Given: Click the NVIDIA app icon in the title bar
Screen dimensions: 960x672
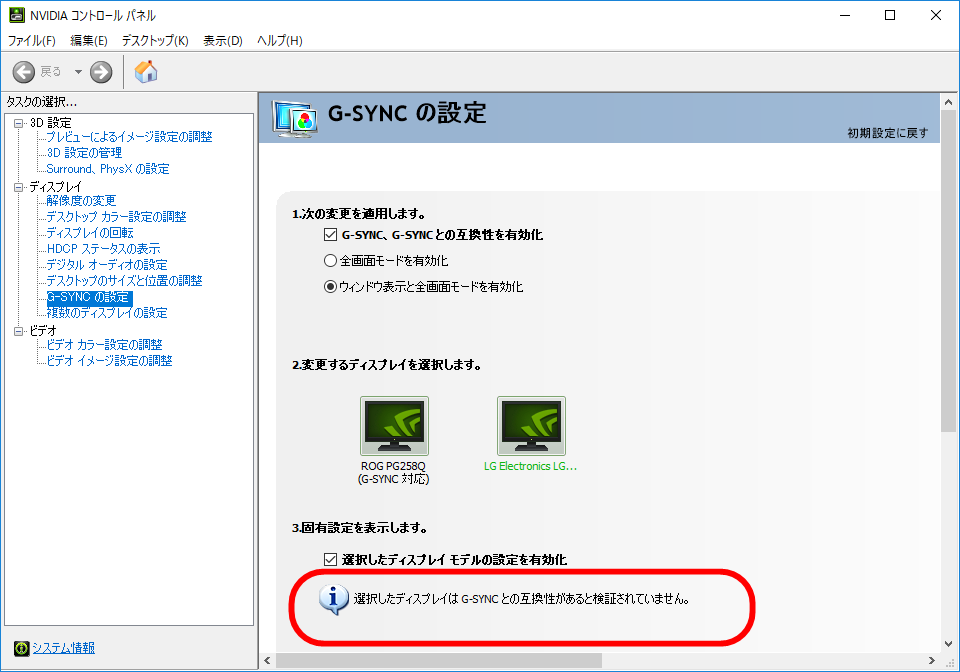Looking at the screenshot, I should point(17,15).
